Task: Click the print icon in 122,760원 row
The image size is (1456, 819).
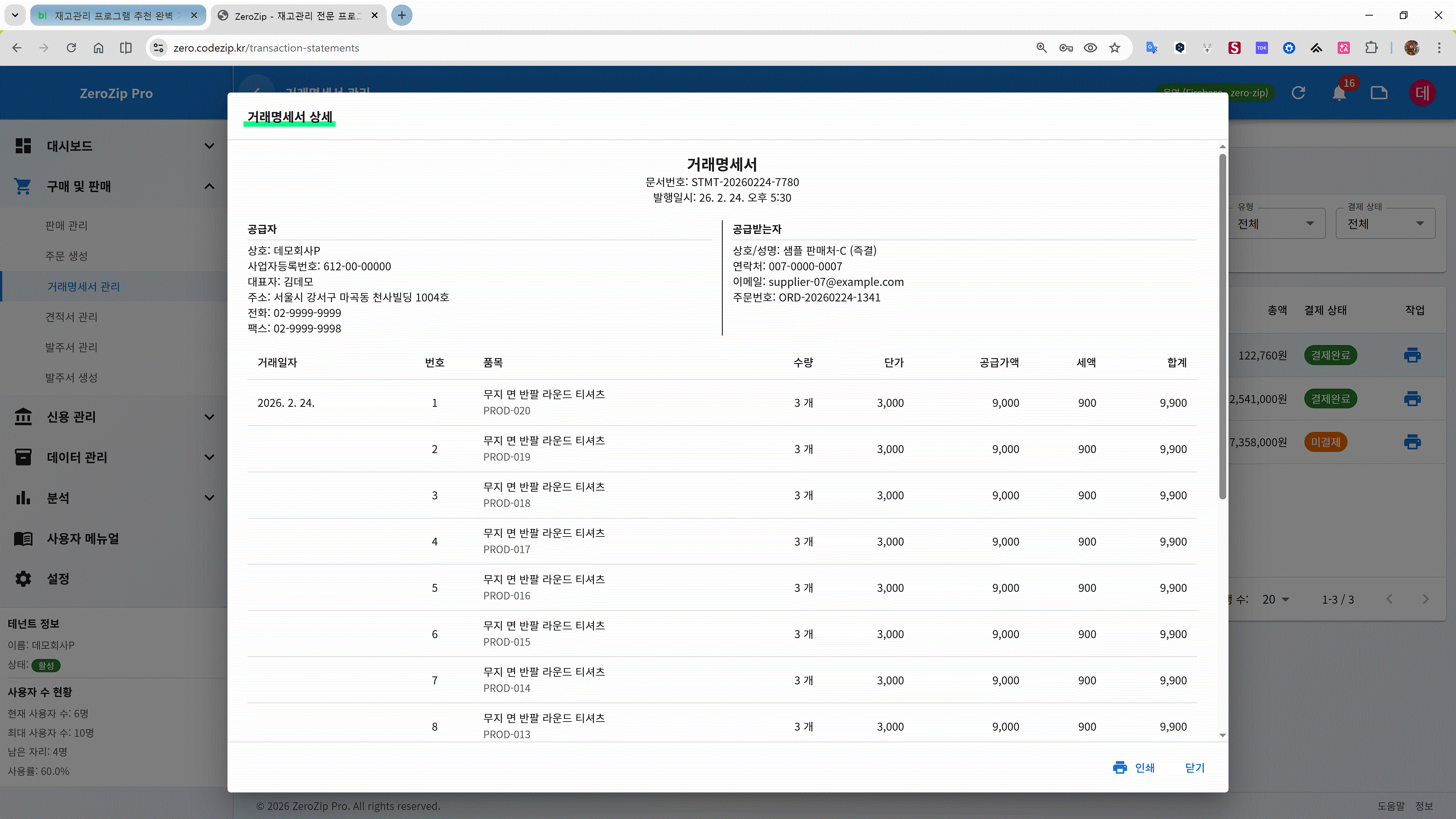Action: [1412, 355]
